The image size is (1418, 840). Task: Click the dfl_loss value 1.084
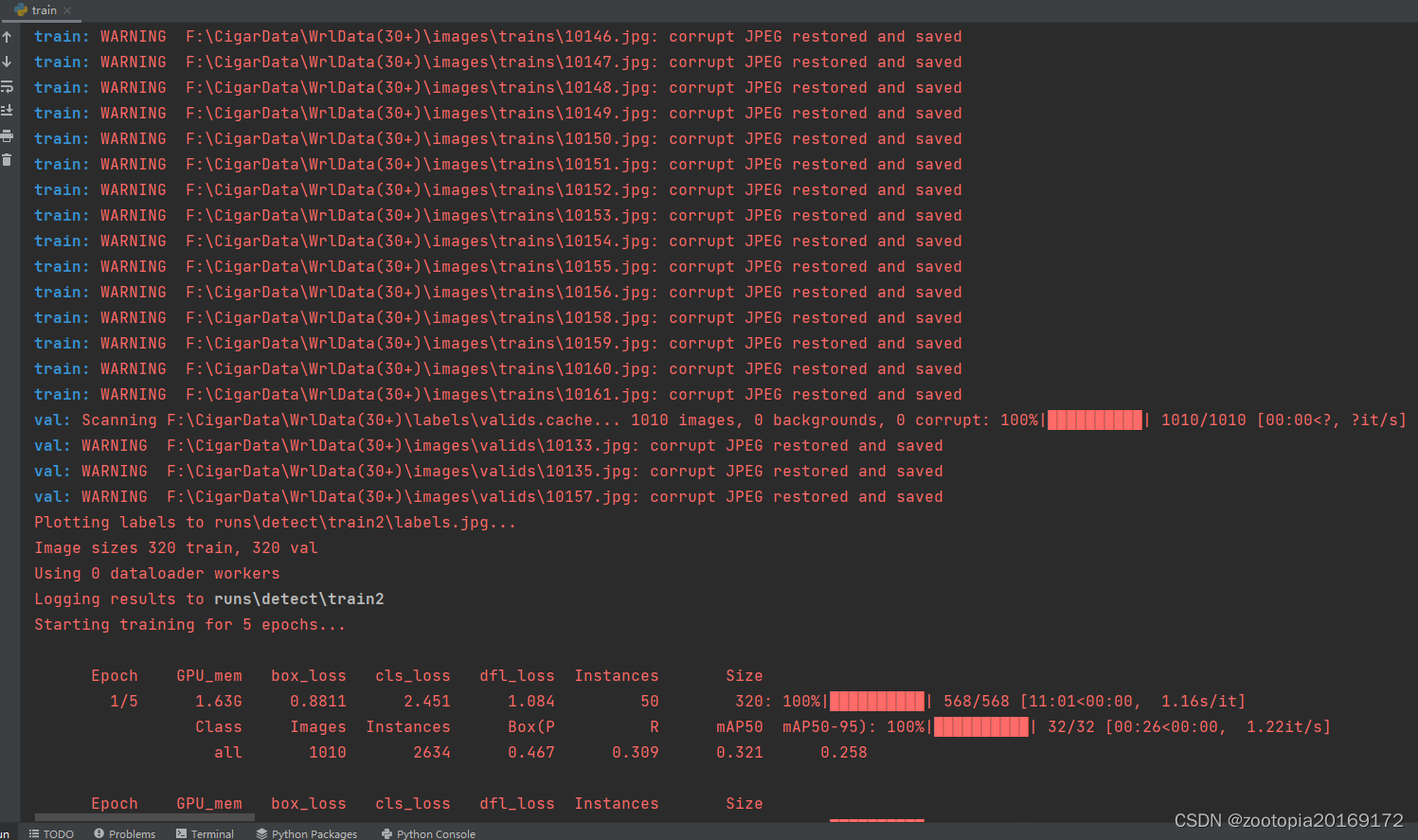pyautogui.click(x=531, y=702)
